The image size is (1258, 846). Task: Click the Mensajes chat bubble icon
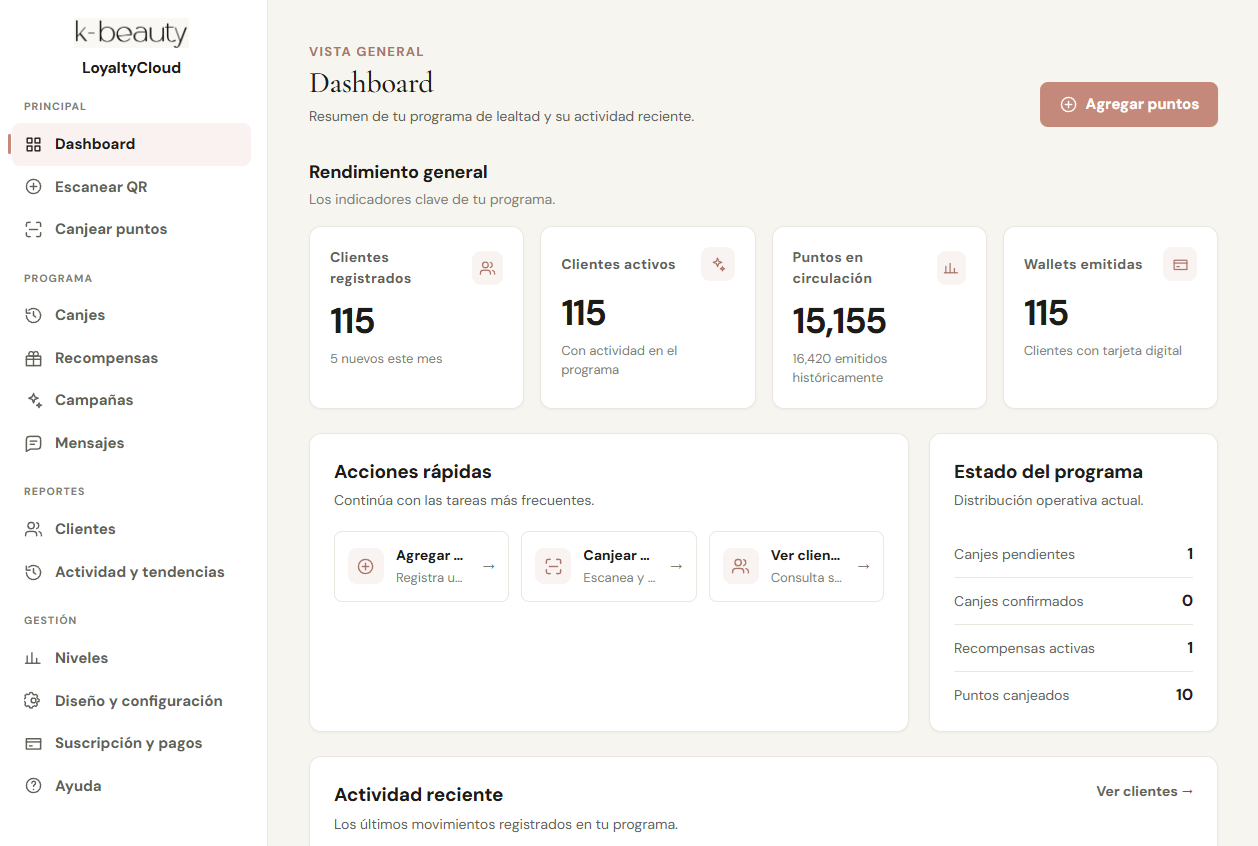(33, 443)
